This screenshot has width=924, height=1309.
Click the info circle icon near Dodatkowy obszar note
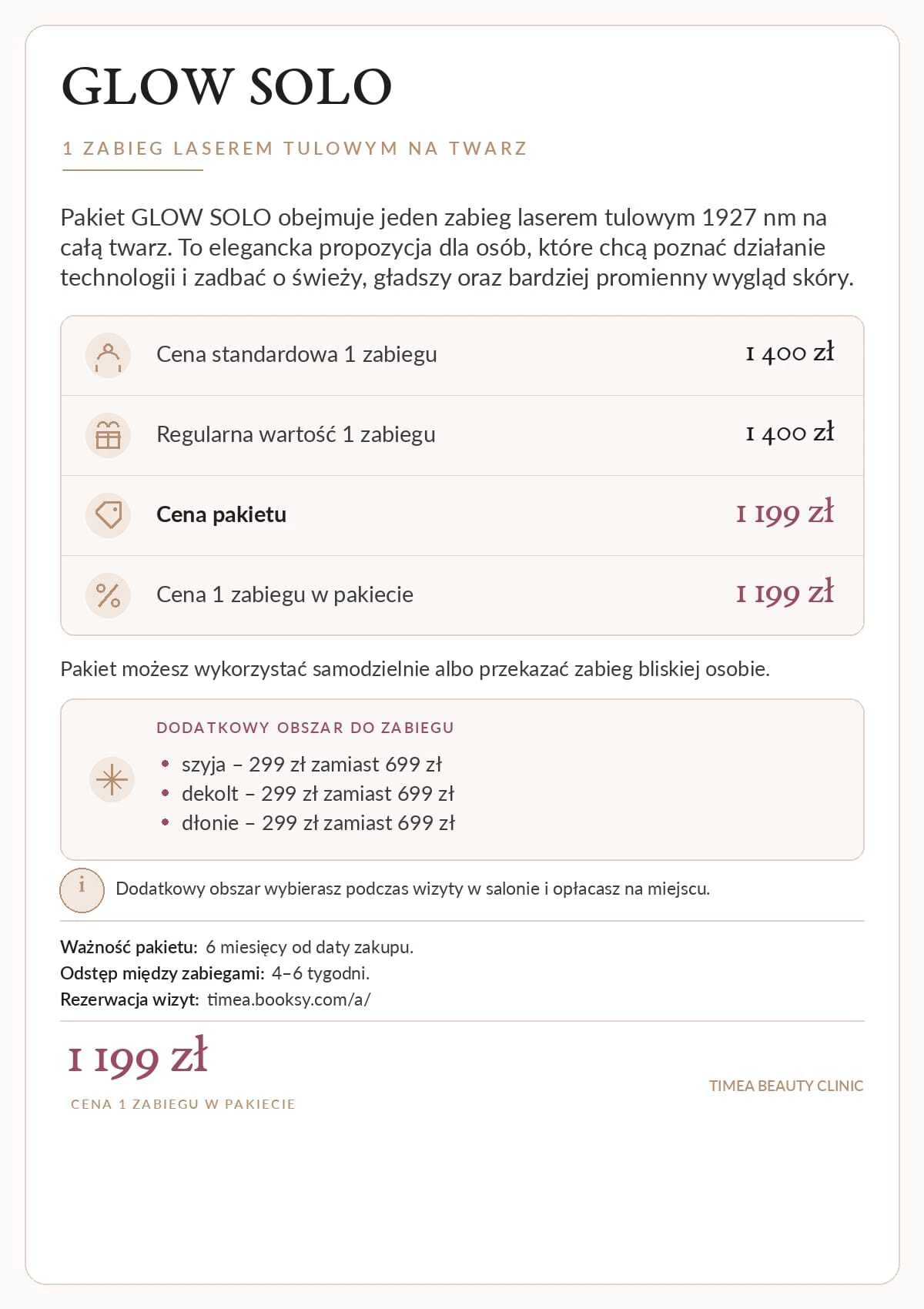tap(82, 890)
